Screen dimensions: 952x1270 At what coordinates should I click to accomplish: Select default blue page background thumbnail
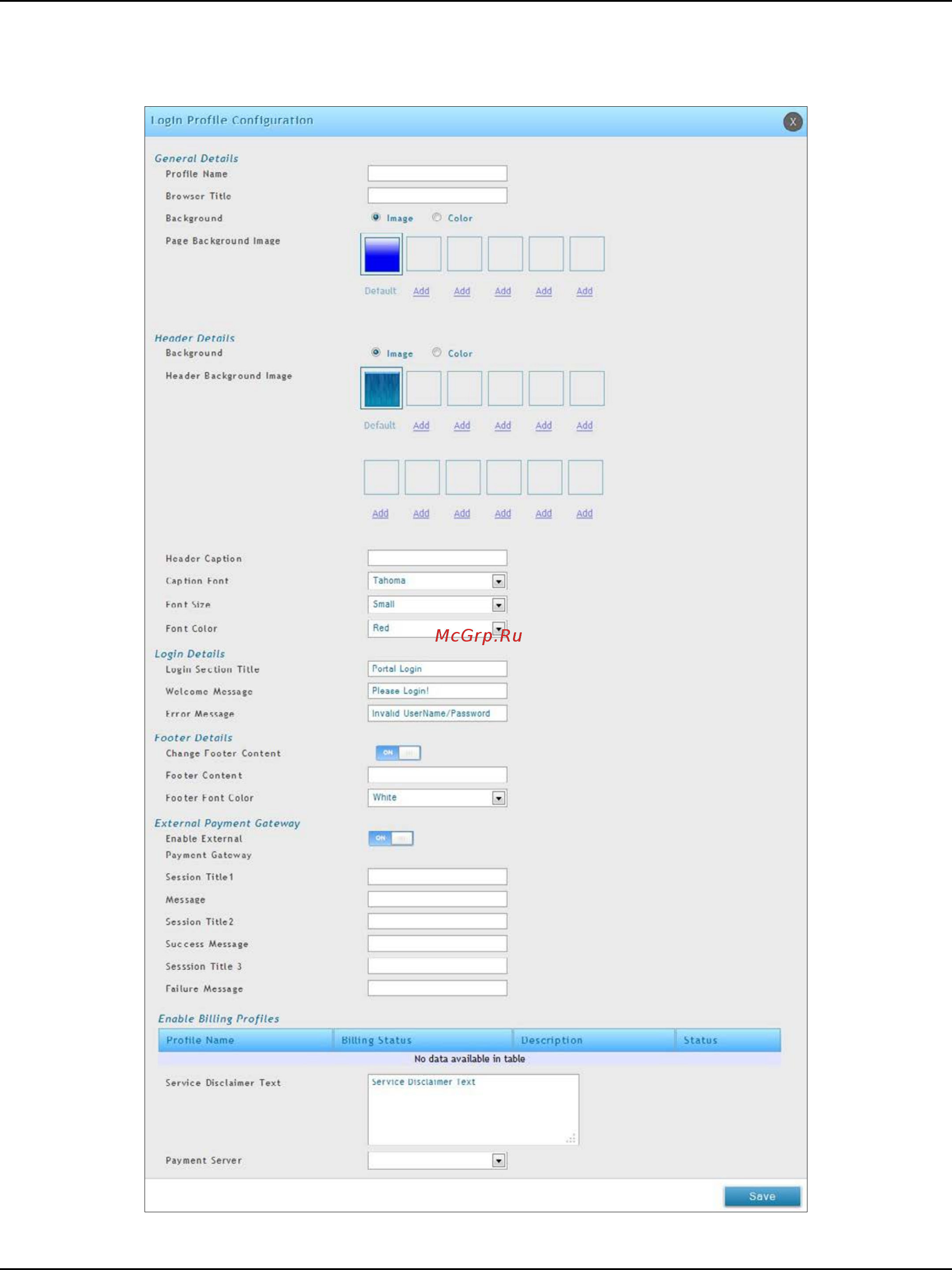coord(382,254)
